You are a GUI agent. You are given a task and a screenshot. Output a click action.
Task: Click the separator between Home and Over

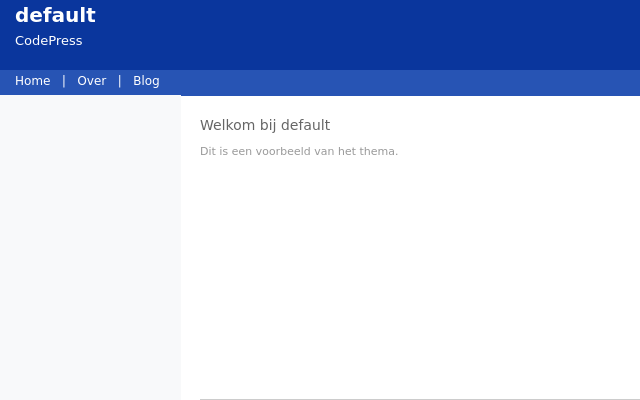click(x=64, y=81)
